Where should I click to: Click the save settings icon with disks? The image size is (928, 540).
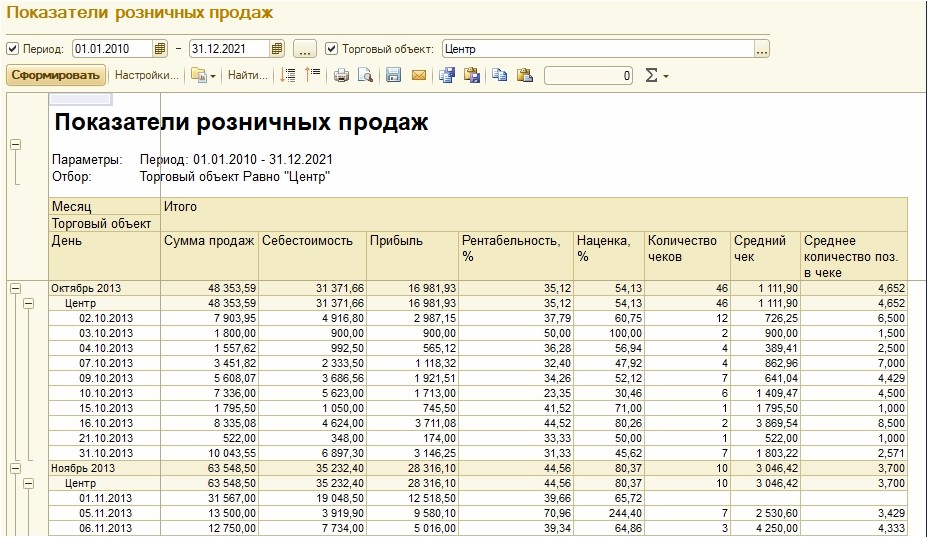pyautogui.click(x=447, y=75)
